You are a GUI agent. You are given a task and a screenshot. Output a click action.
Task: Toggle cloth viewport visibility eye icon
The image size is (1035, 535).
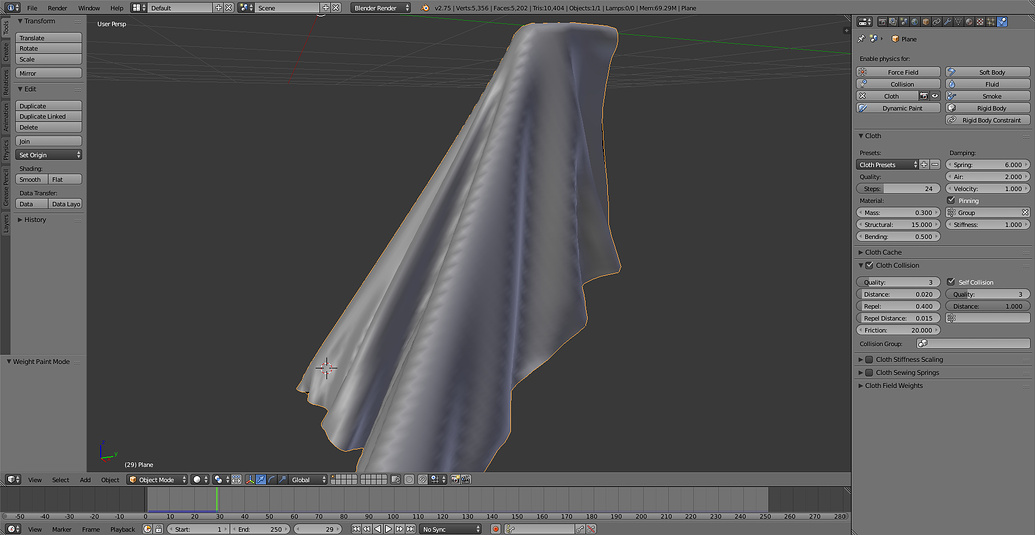tap(935, 96)
